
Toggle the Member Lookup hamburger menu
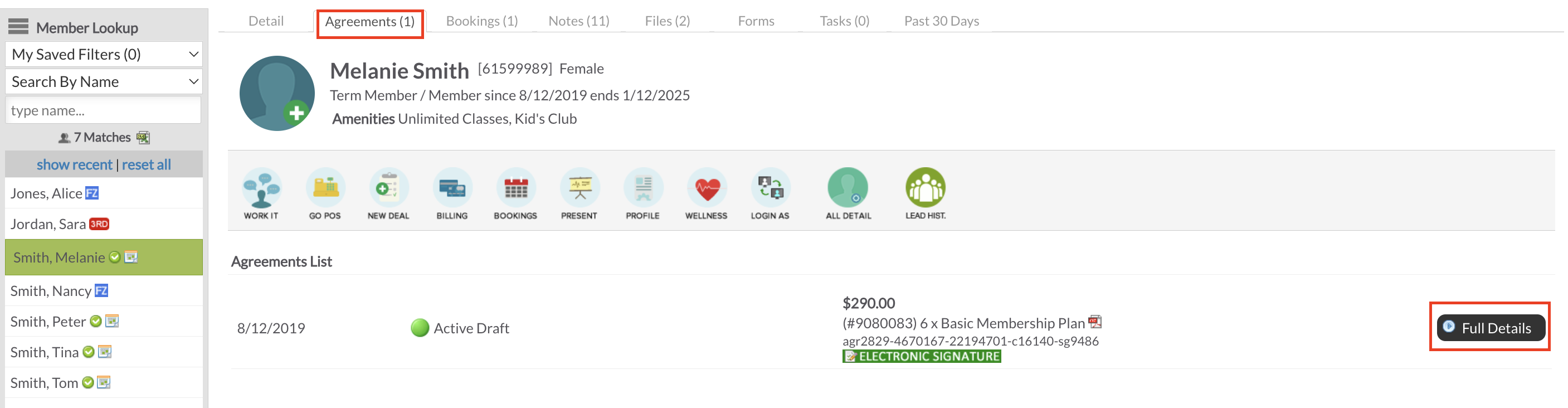(x=18, y=26)
